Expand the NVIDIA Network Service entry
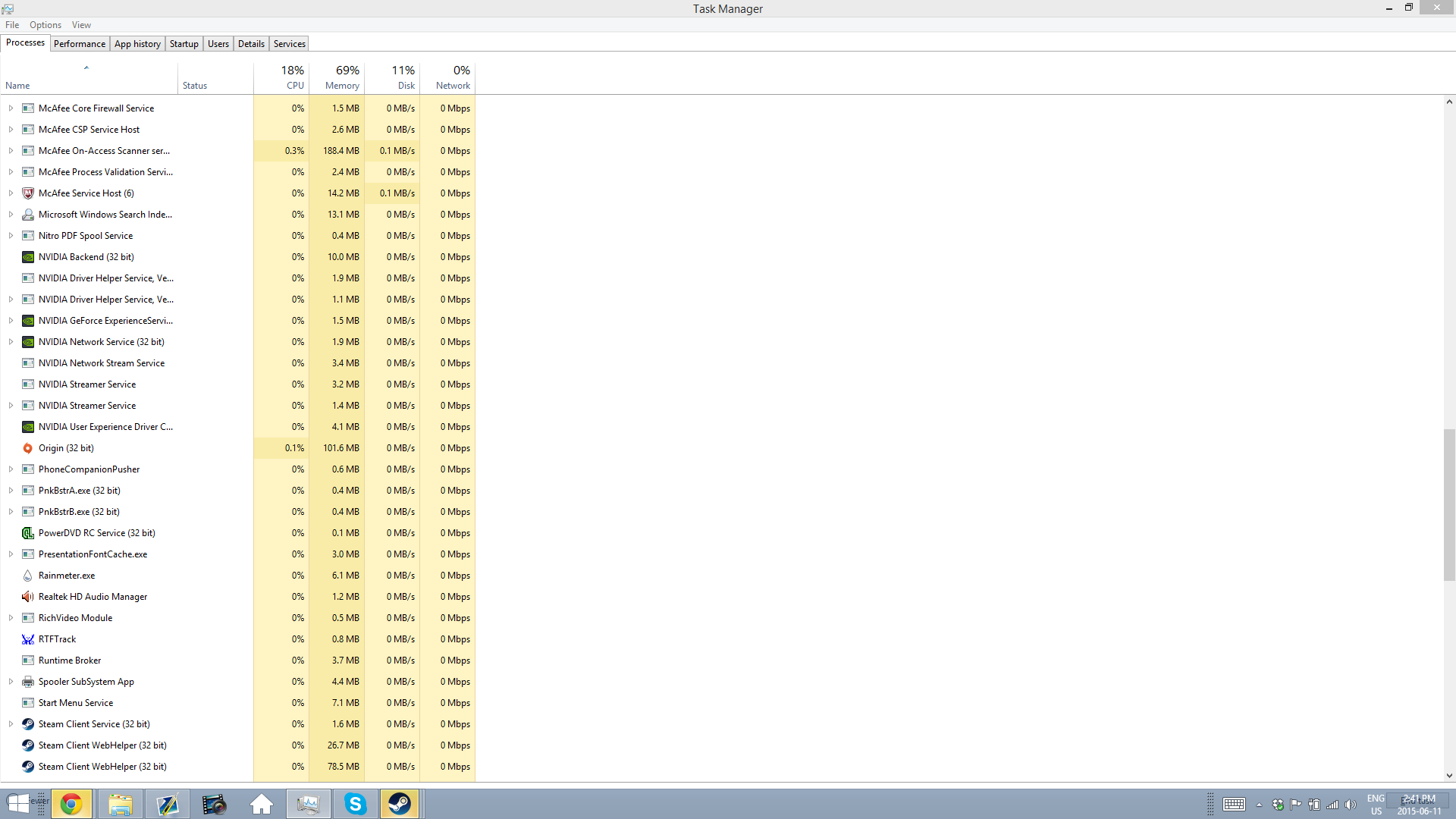Viewport: 1456px width, 819px height. (11, 342)
